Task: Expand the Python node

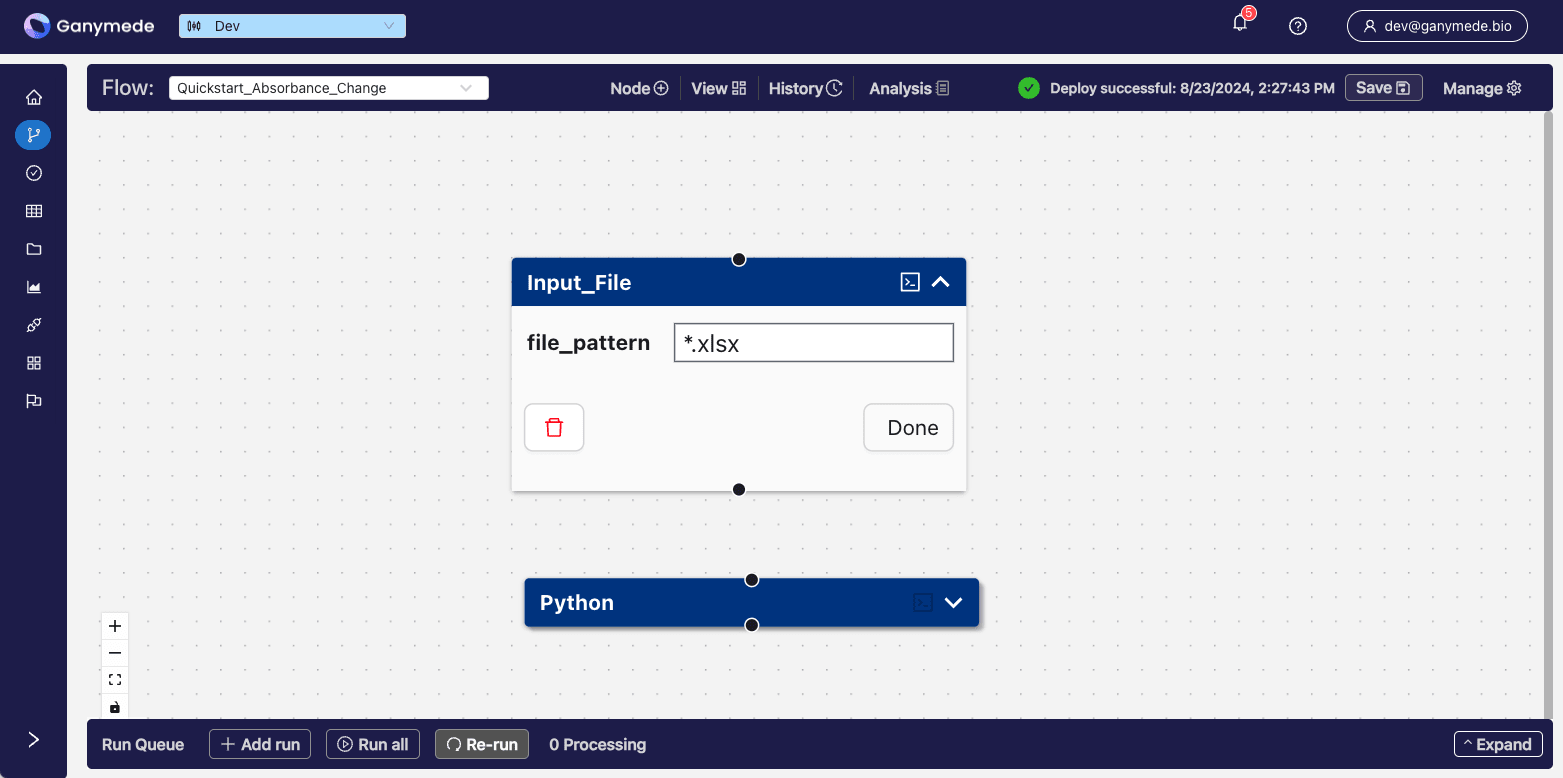Action: click(953, 602)
